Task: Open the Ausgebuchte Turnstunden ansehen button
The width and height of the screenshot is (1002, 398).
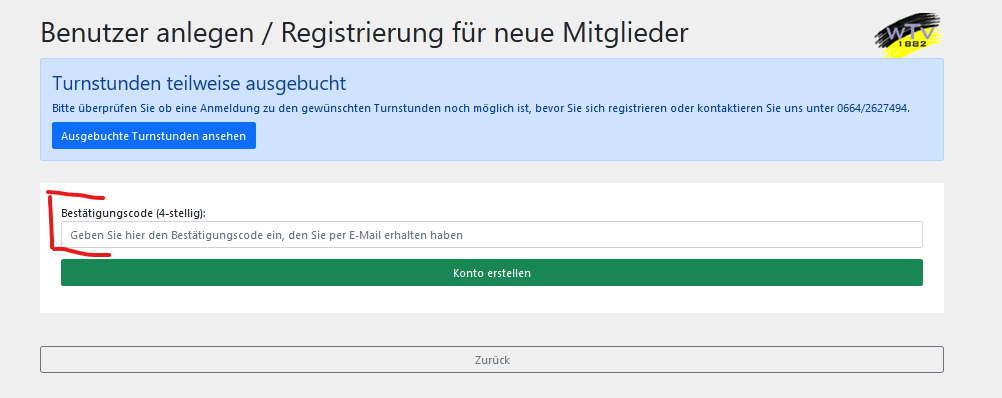Action: [153, 135]
